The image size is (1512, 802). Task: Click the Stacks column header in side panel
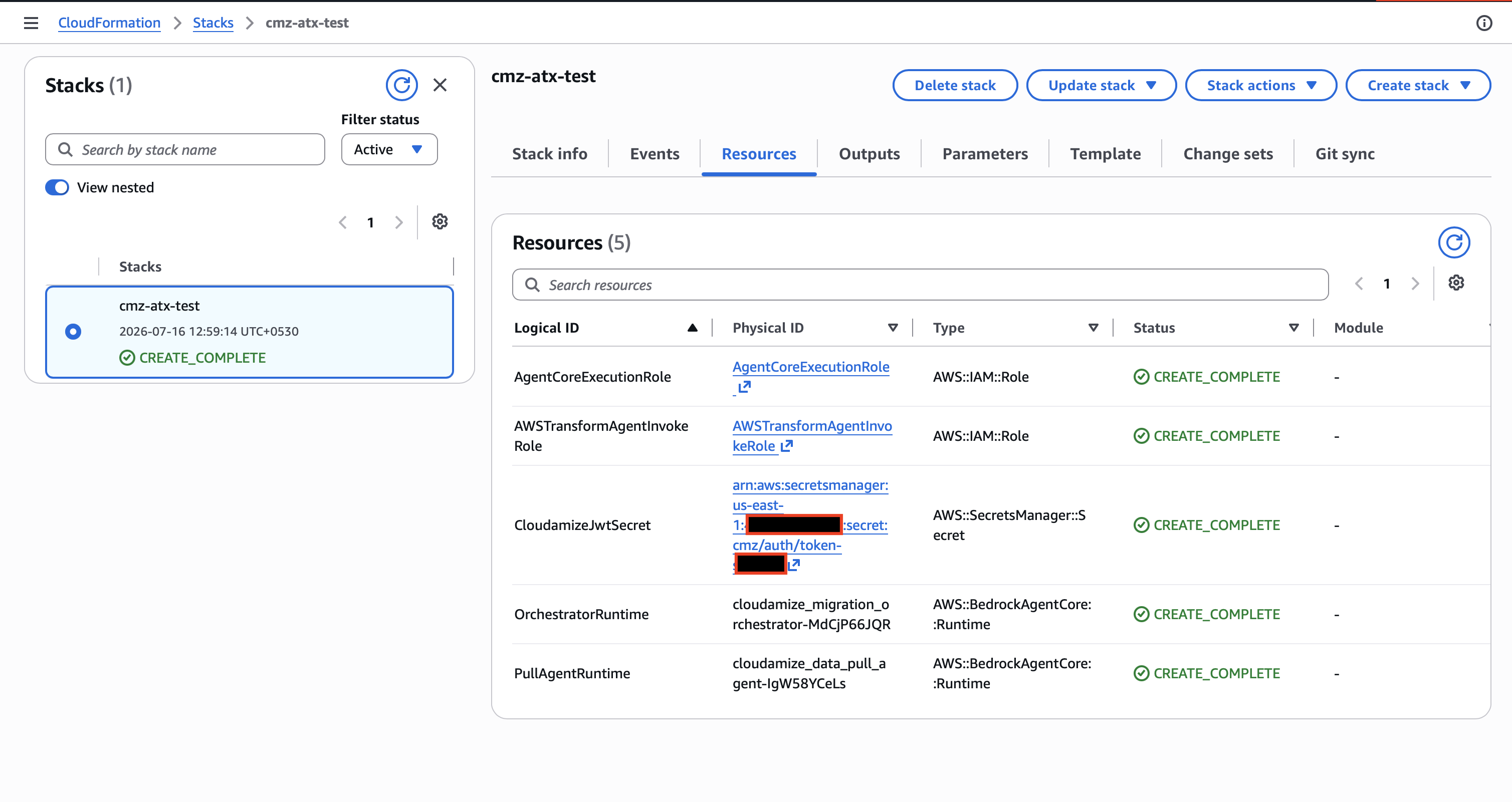pos(140,267)
